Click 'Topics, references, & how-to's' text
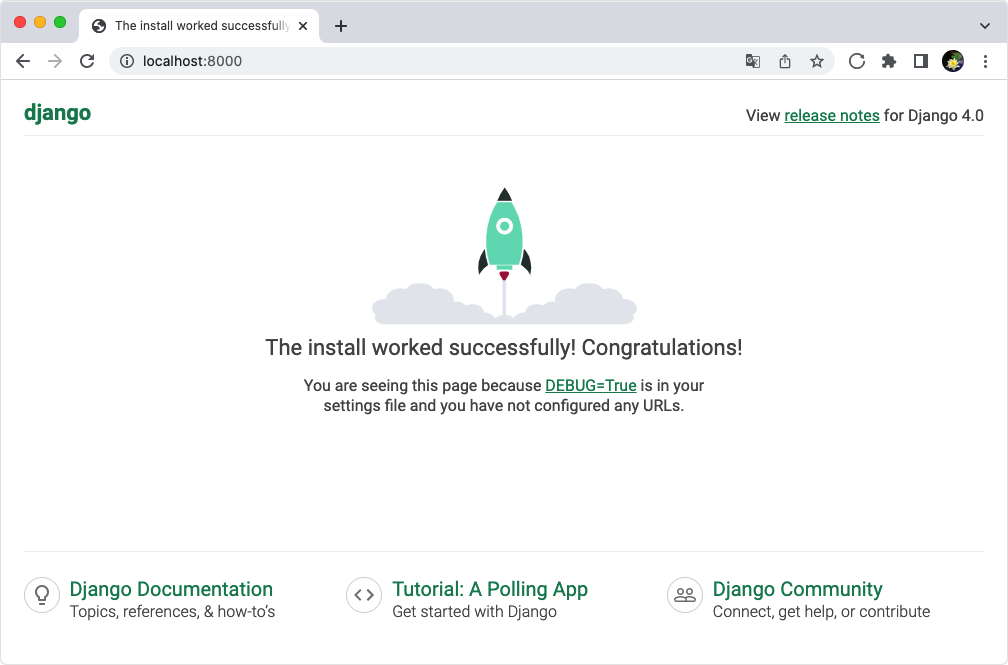Viewport: 1008px width, 665px height. coord(172,612)
